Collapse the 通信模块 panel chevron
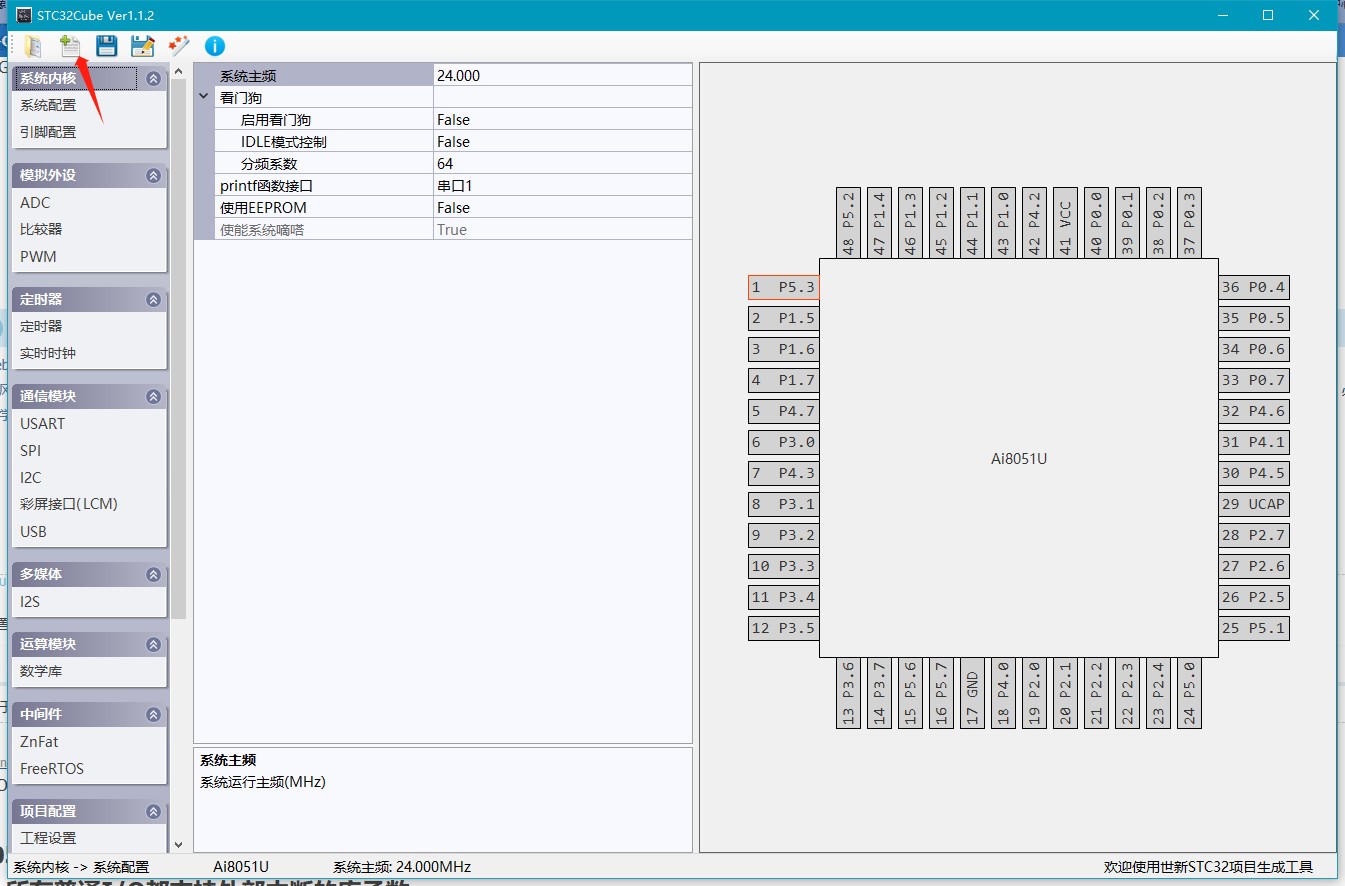The image size is (1345, 886). [153, 397]
